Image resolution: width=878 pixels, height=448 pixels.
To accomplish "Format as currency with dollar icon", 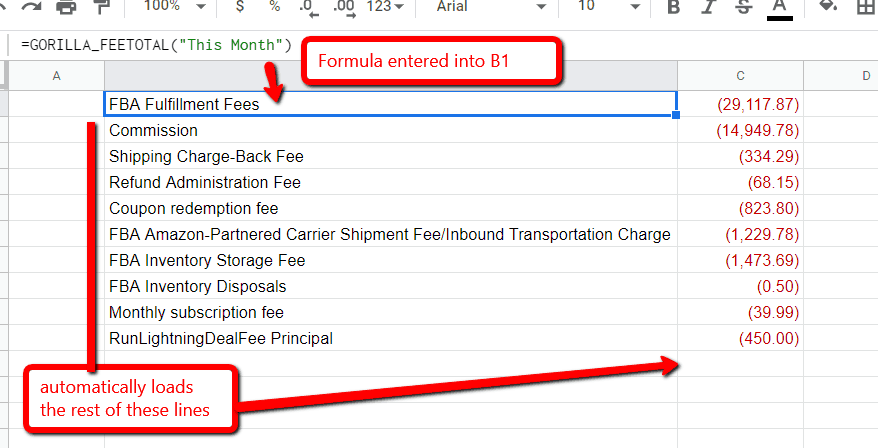I will 239,7.
